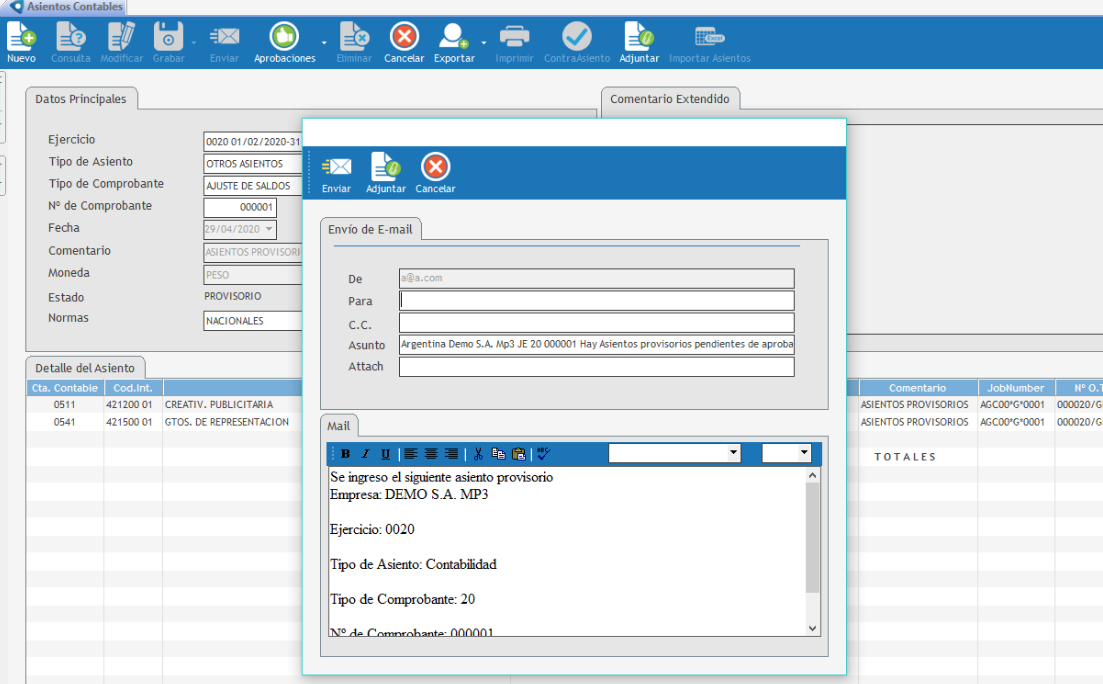Run the spell check icon in Mail toolbar
Screen dimensions: 1103x684
pyautogui.click(x=543, y=454)
